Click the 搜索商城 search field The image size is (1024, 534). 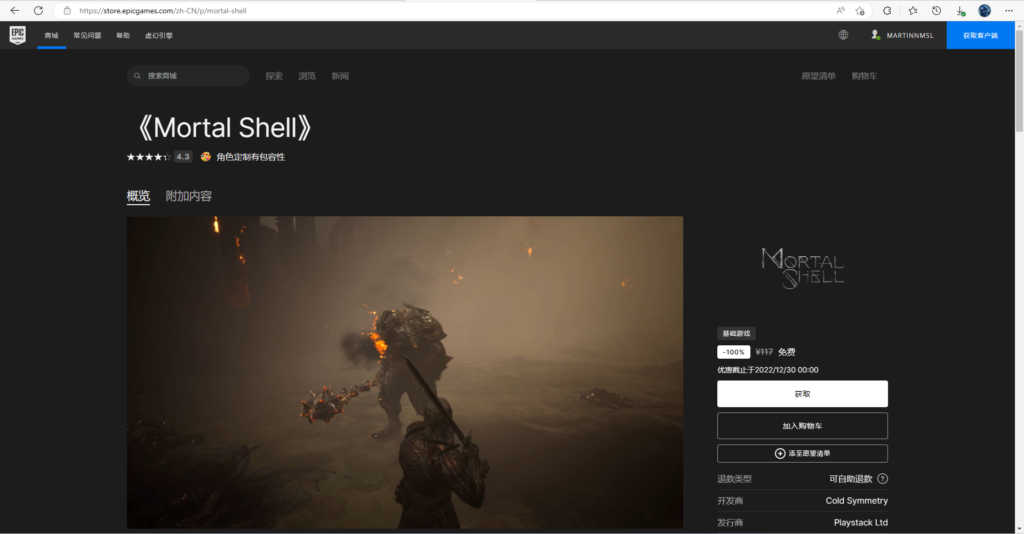point(188,76)
